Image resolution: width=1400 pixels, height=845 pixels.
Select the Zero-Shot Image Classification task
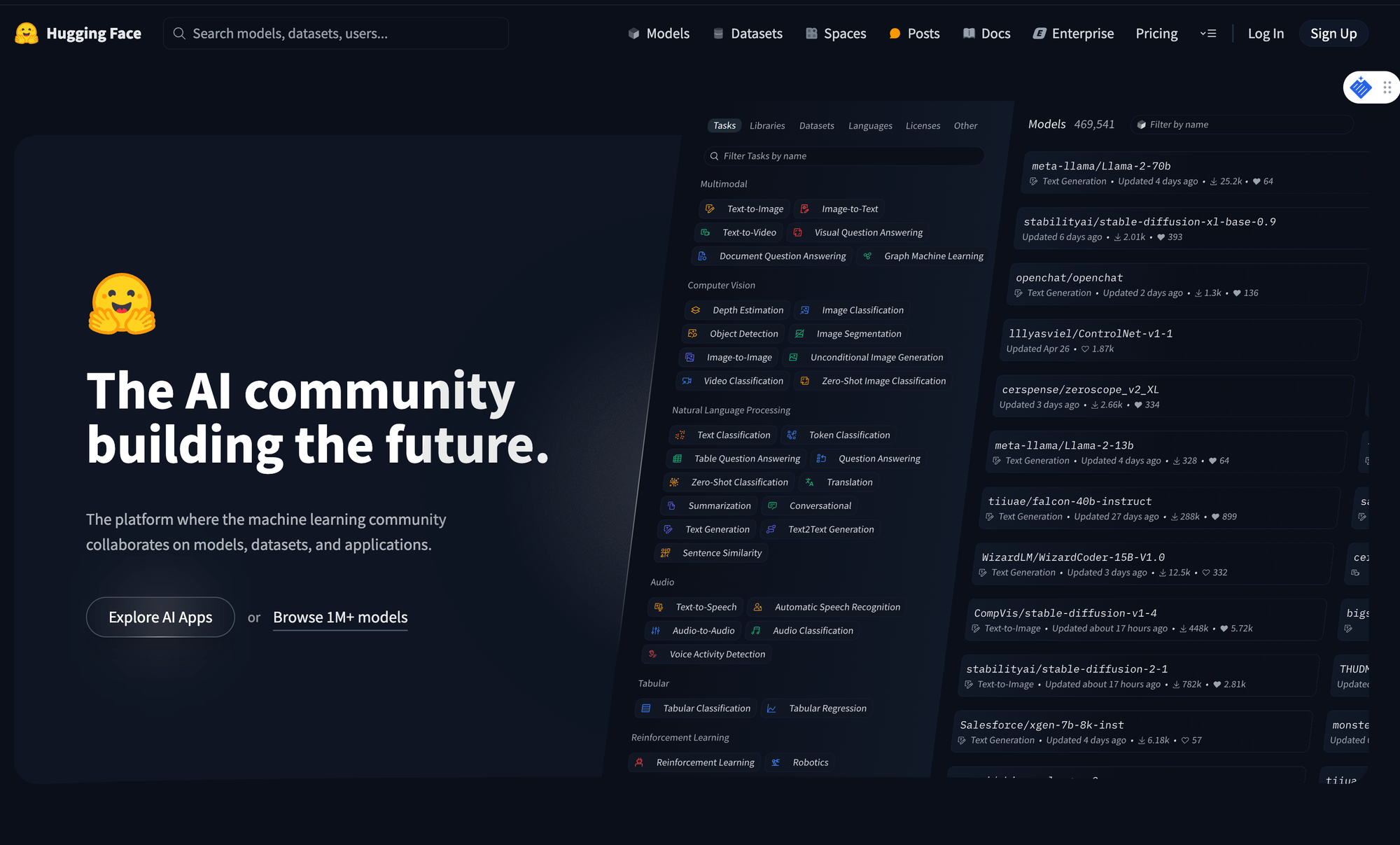(872, 381)
